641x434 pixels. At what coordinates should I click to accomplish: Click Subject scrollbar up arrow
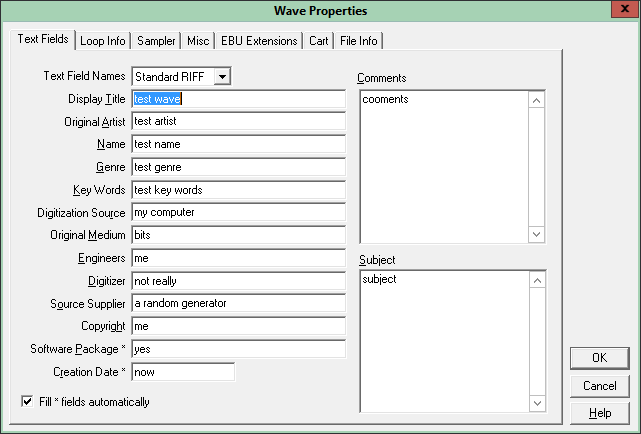538,280
